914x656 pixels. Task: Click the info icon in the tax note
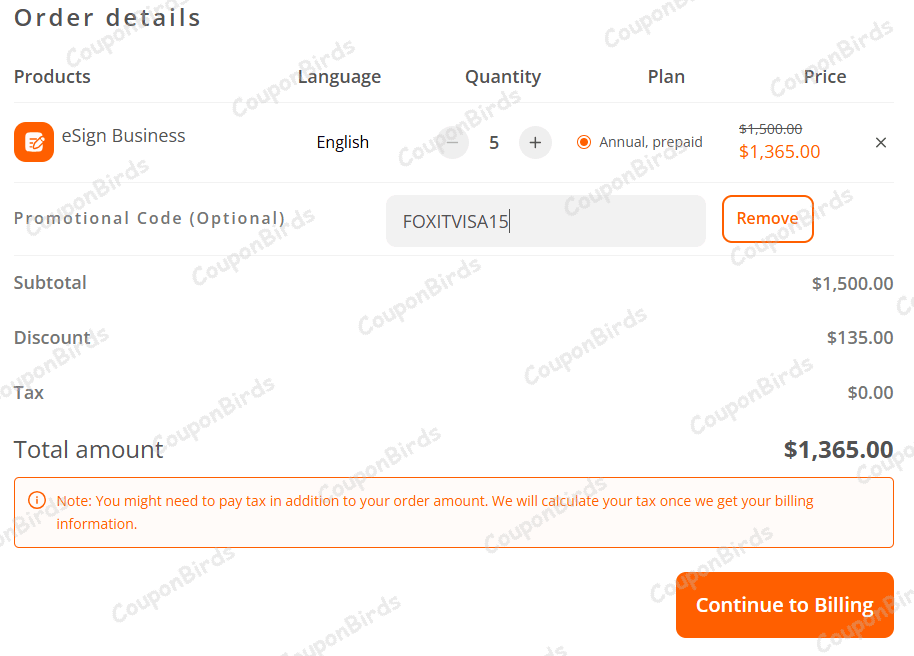point(37,500)
